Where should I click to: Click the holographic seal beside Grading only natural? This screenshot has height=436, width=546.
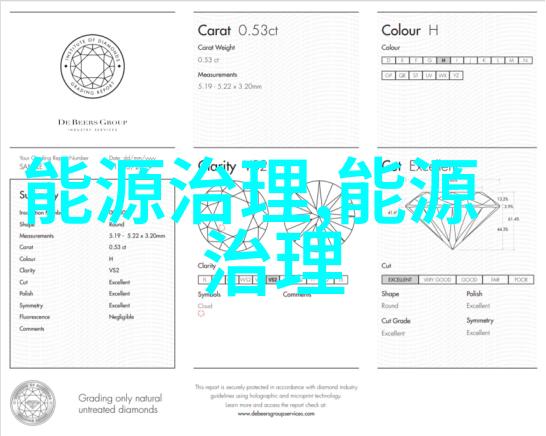[x=33, y=403]
